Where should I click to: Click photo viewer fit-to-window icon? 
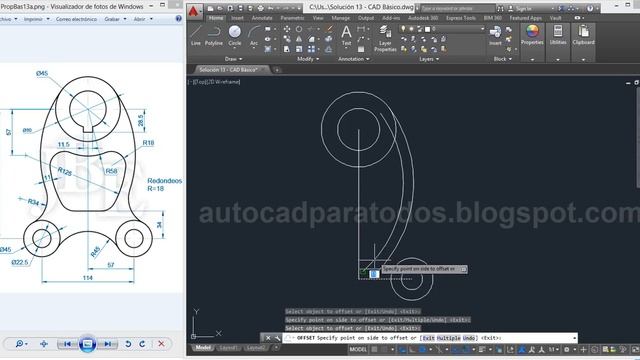(44, 344)
